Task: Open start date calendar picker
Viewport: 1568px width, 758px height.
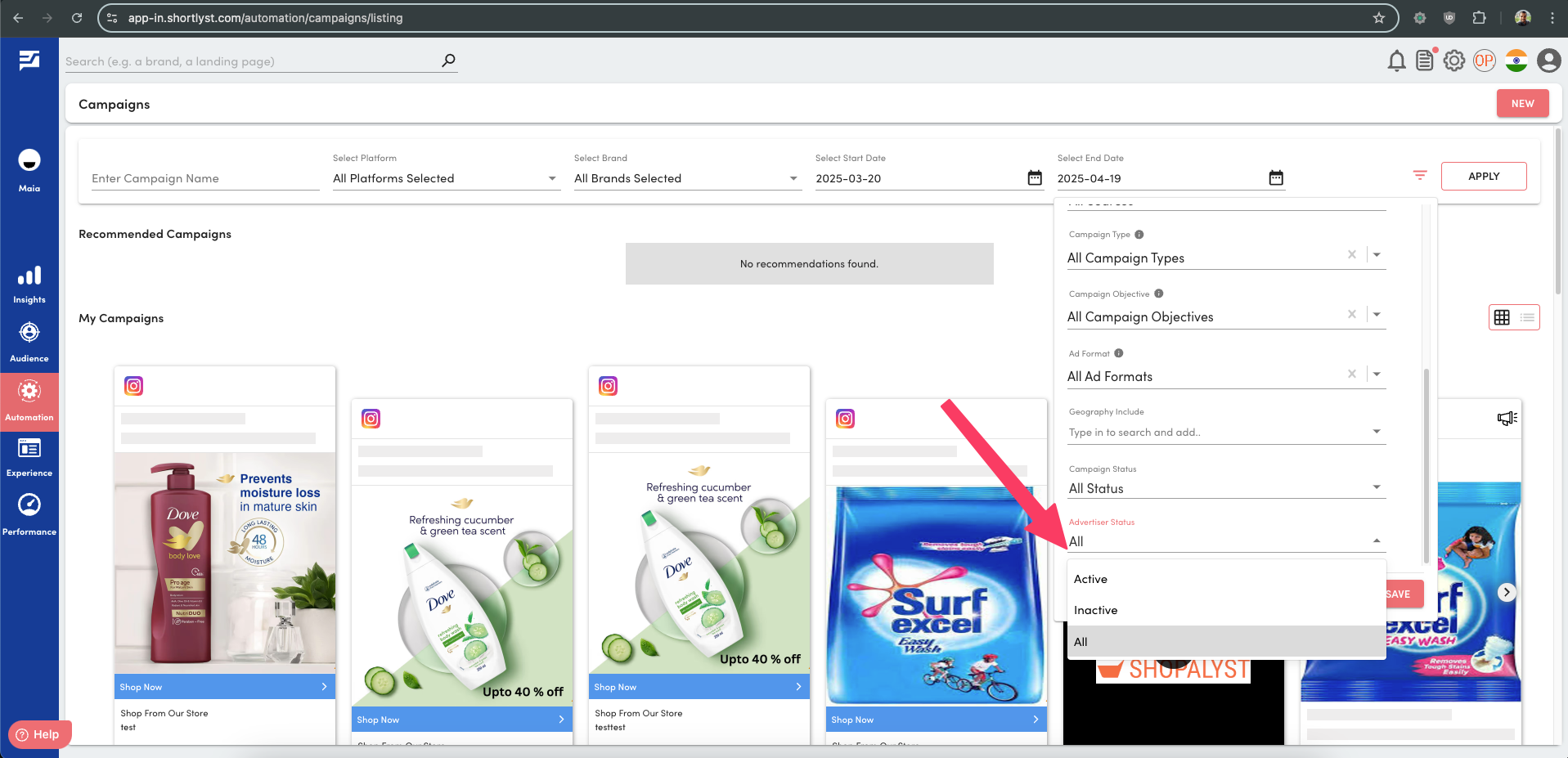Action: point(1035,177)
